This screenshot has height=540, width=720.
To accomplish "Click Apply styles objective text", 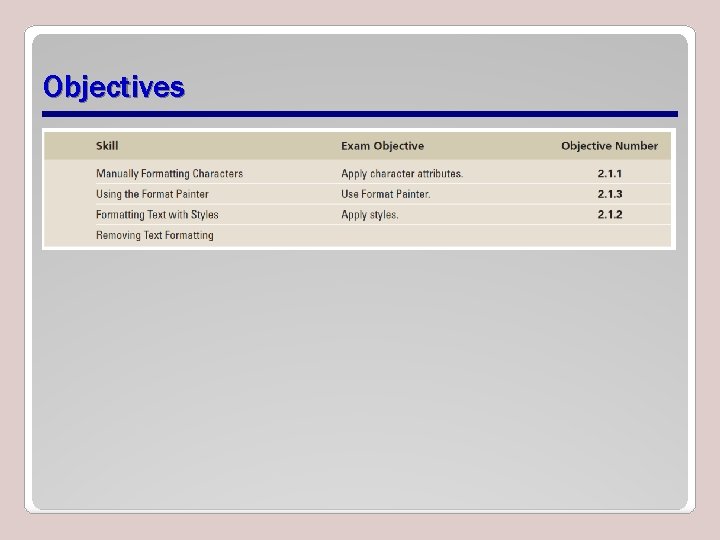I will point(370,215).
